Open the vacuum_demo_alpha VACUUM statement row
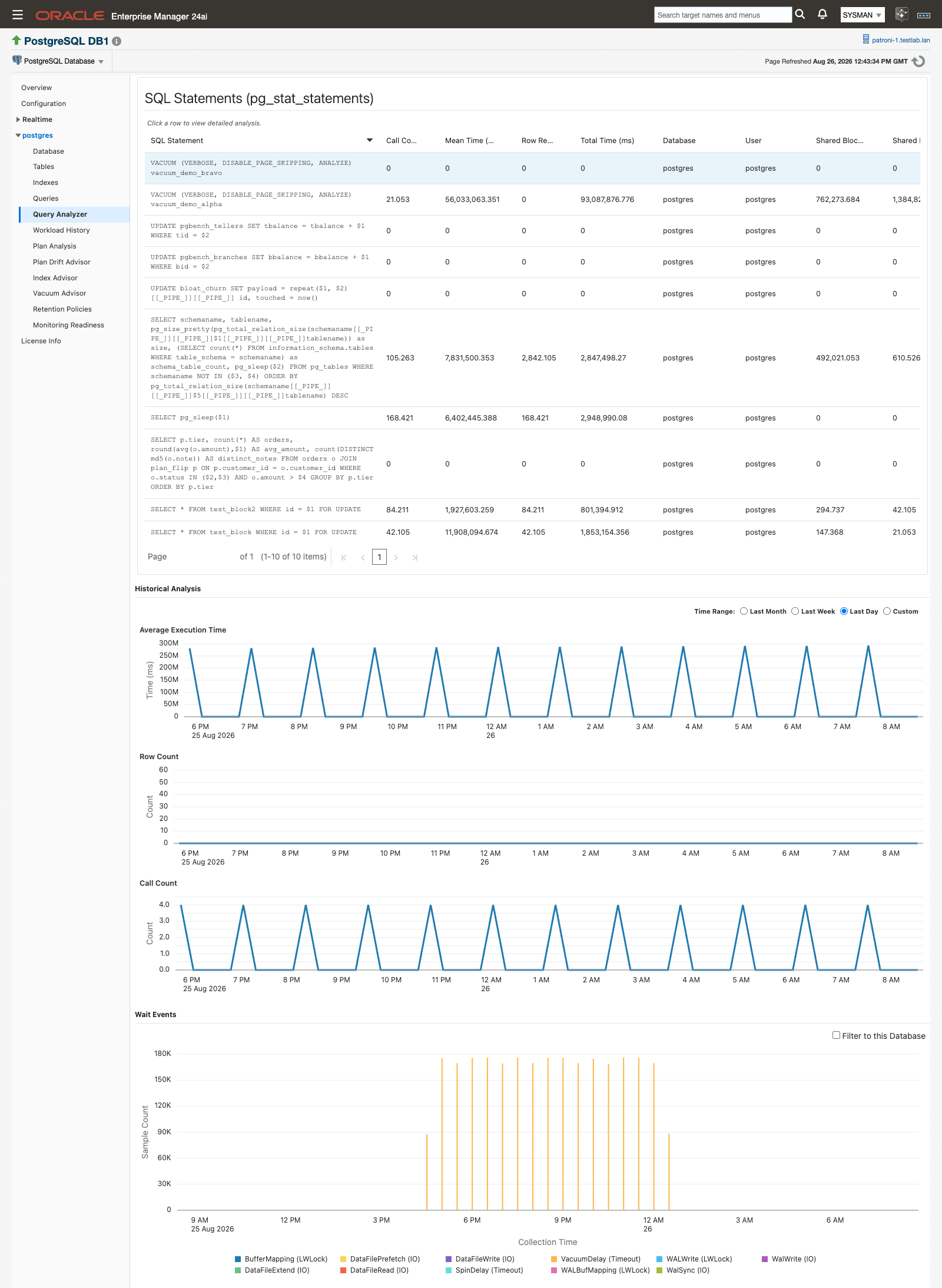Screen dimensions: 942x1288 532,200
